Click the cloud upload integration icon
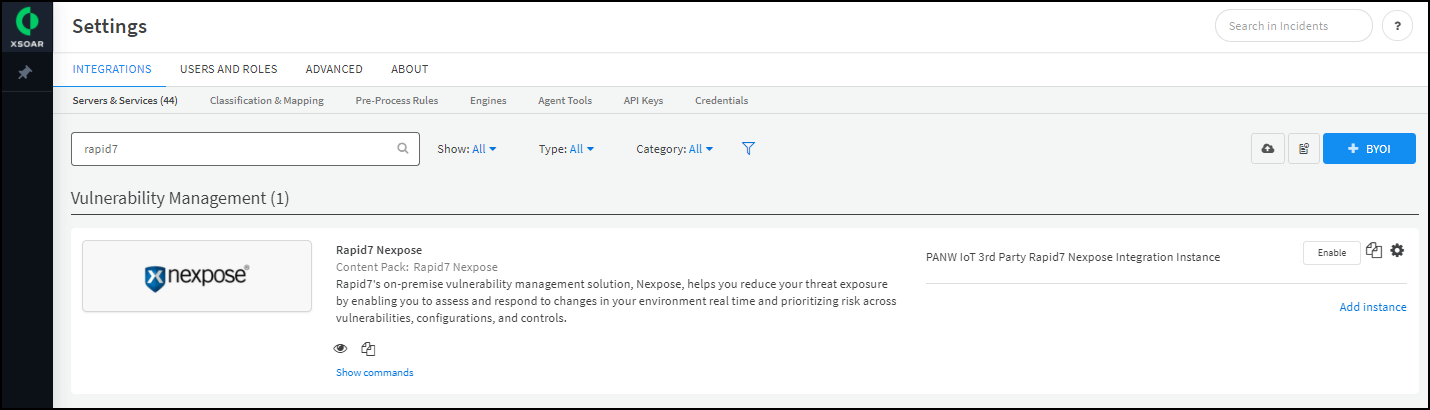 click(1268, 148)
